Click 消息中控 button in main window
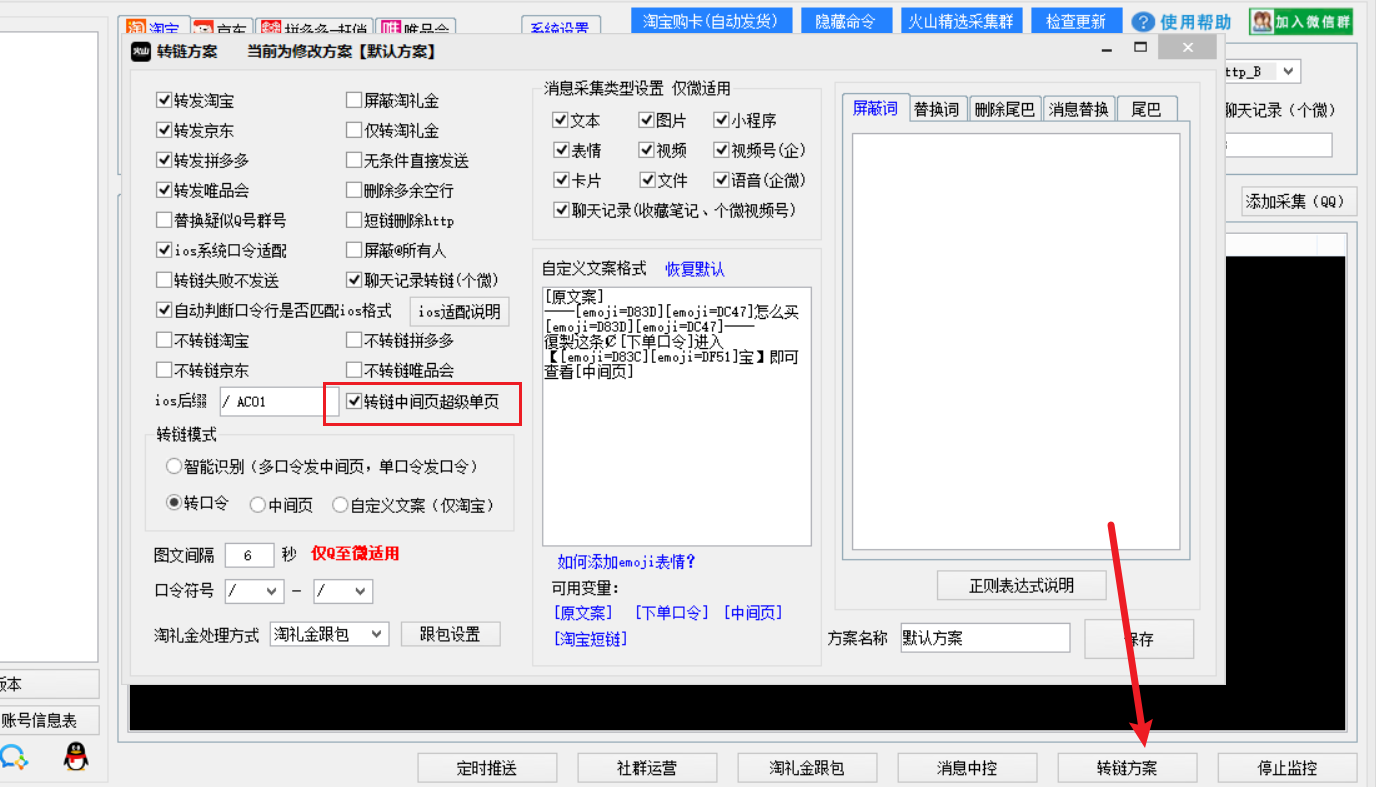The height and width of the screenshot is (787, 1378). coord(967,768)
